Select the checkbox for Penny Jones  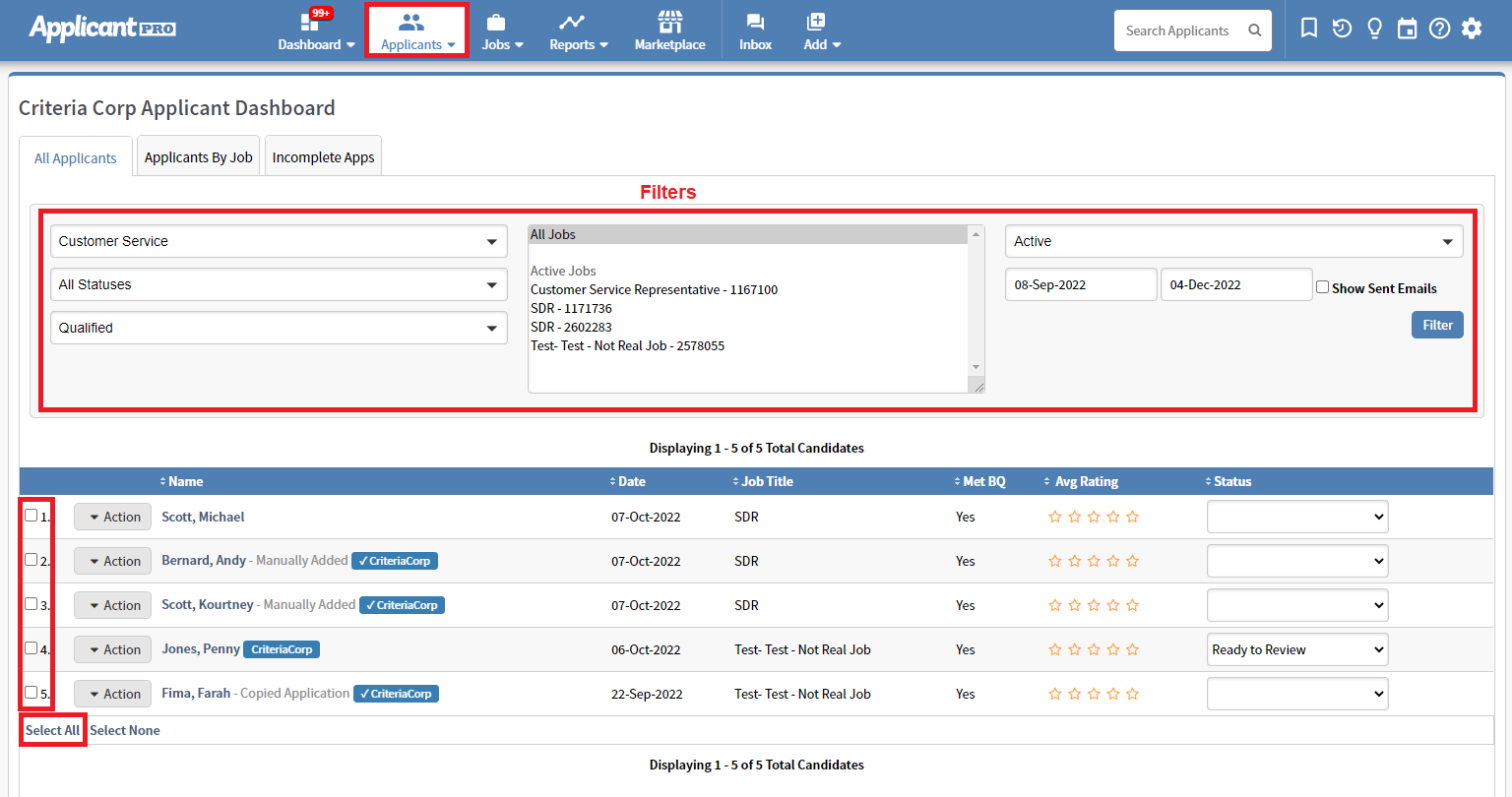point(31,648)
